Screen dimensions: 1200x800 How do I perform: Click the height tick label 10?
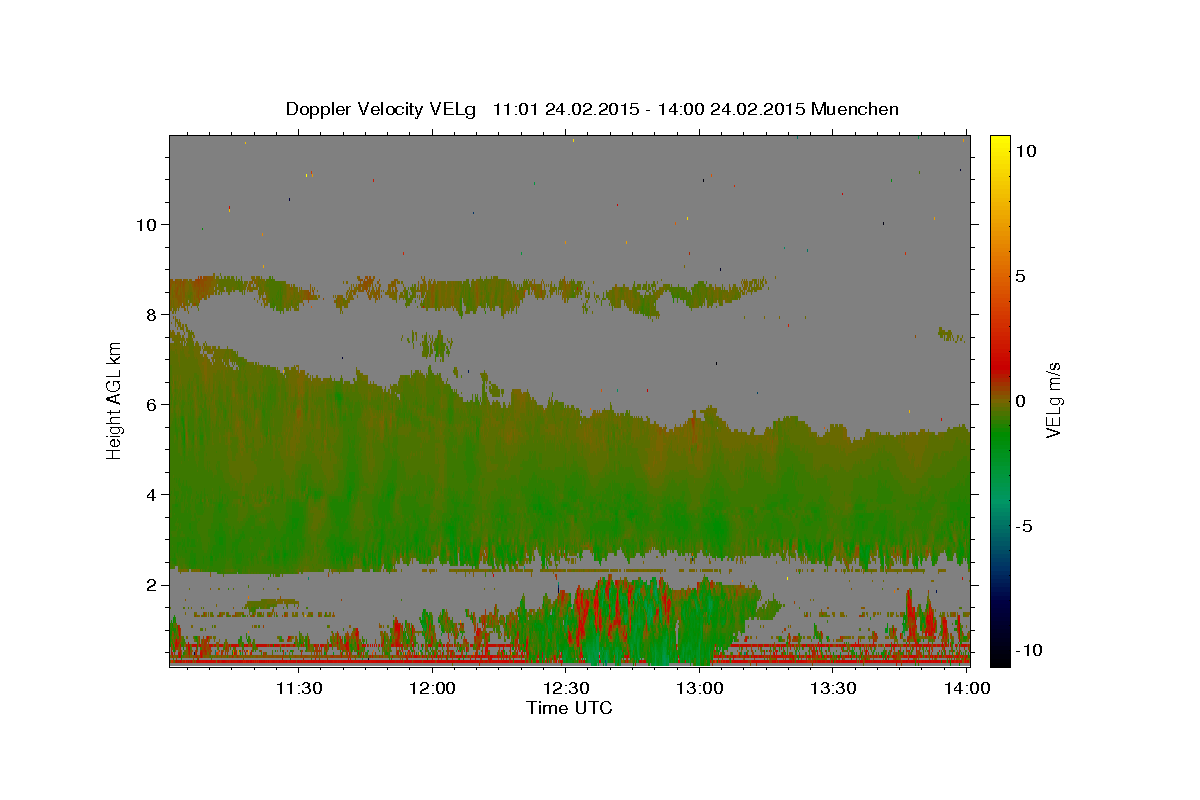point(146,224)
